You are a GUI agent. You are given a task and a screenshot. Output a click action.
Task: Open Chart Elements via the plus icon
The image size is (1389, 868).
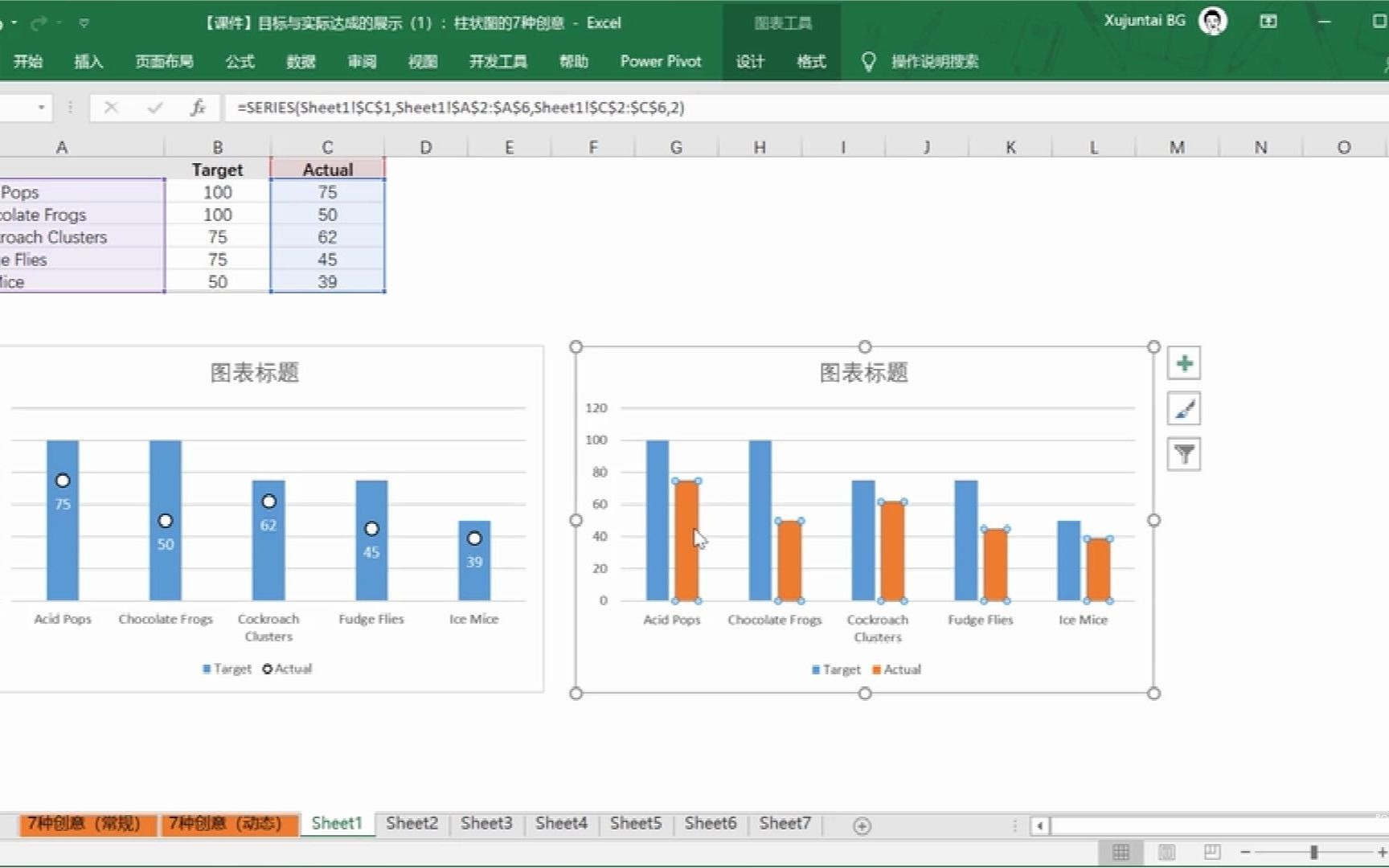1182,363
